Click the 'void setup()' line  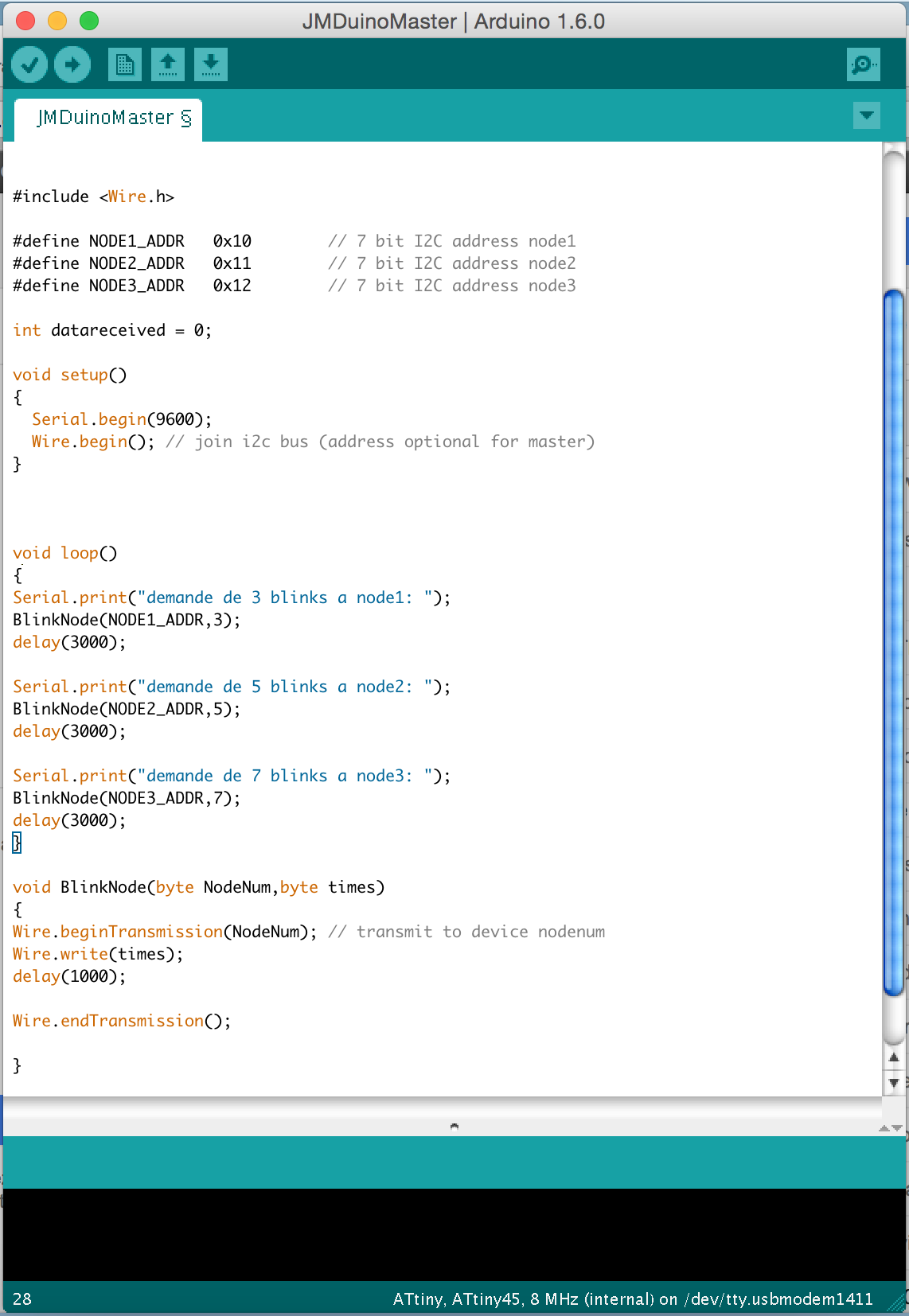(x=70, y=375)
